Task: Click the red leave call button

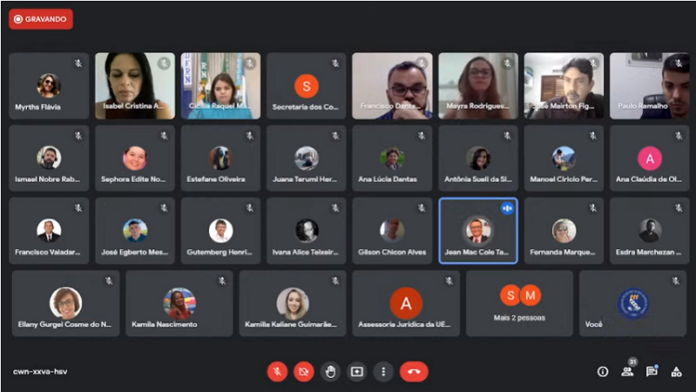Action: coord(414,372)
